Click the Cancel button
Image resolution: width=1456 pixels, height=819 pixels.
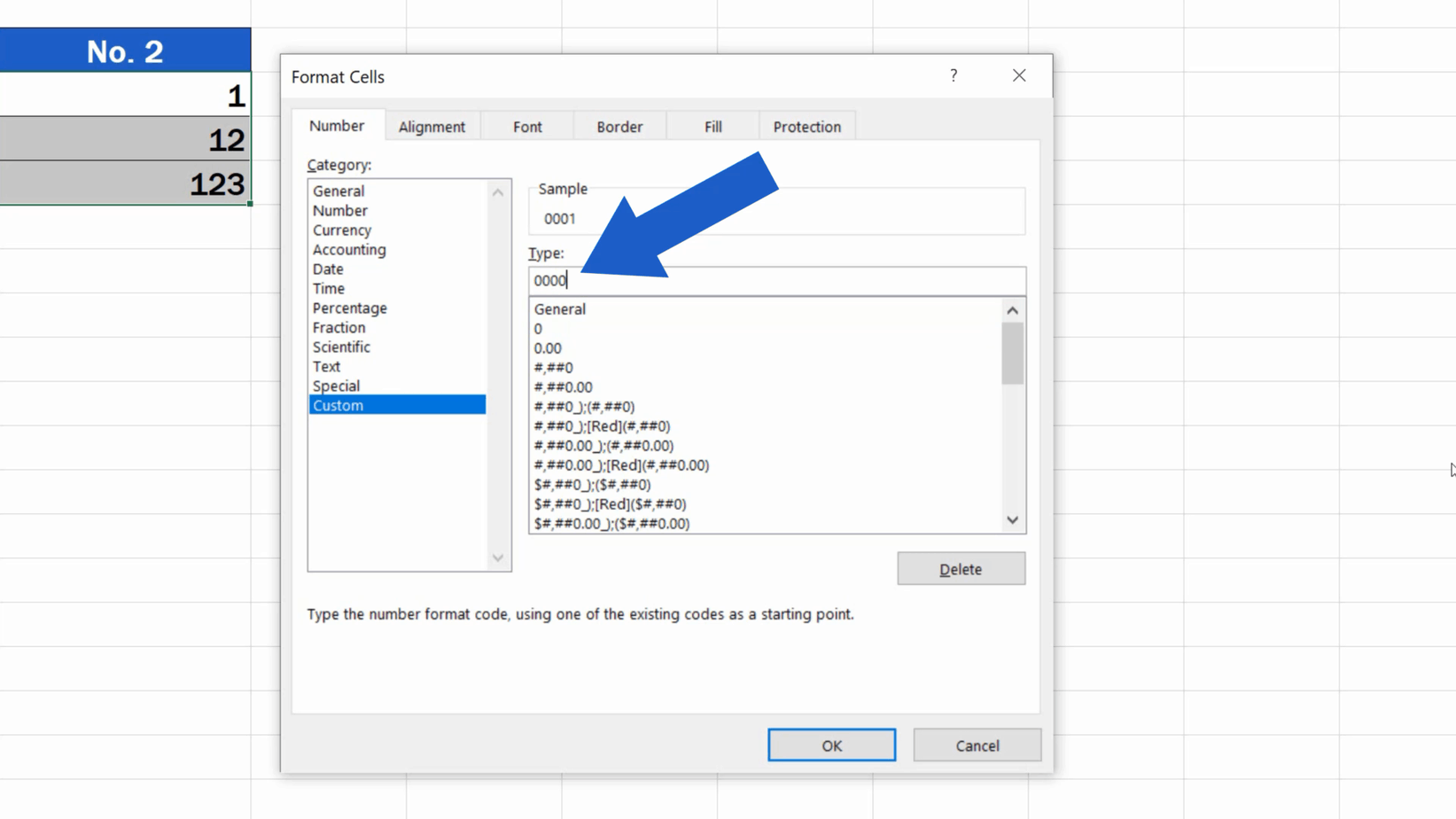977,745
